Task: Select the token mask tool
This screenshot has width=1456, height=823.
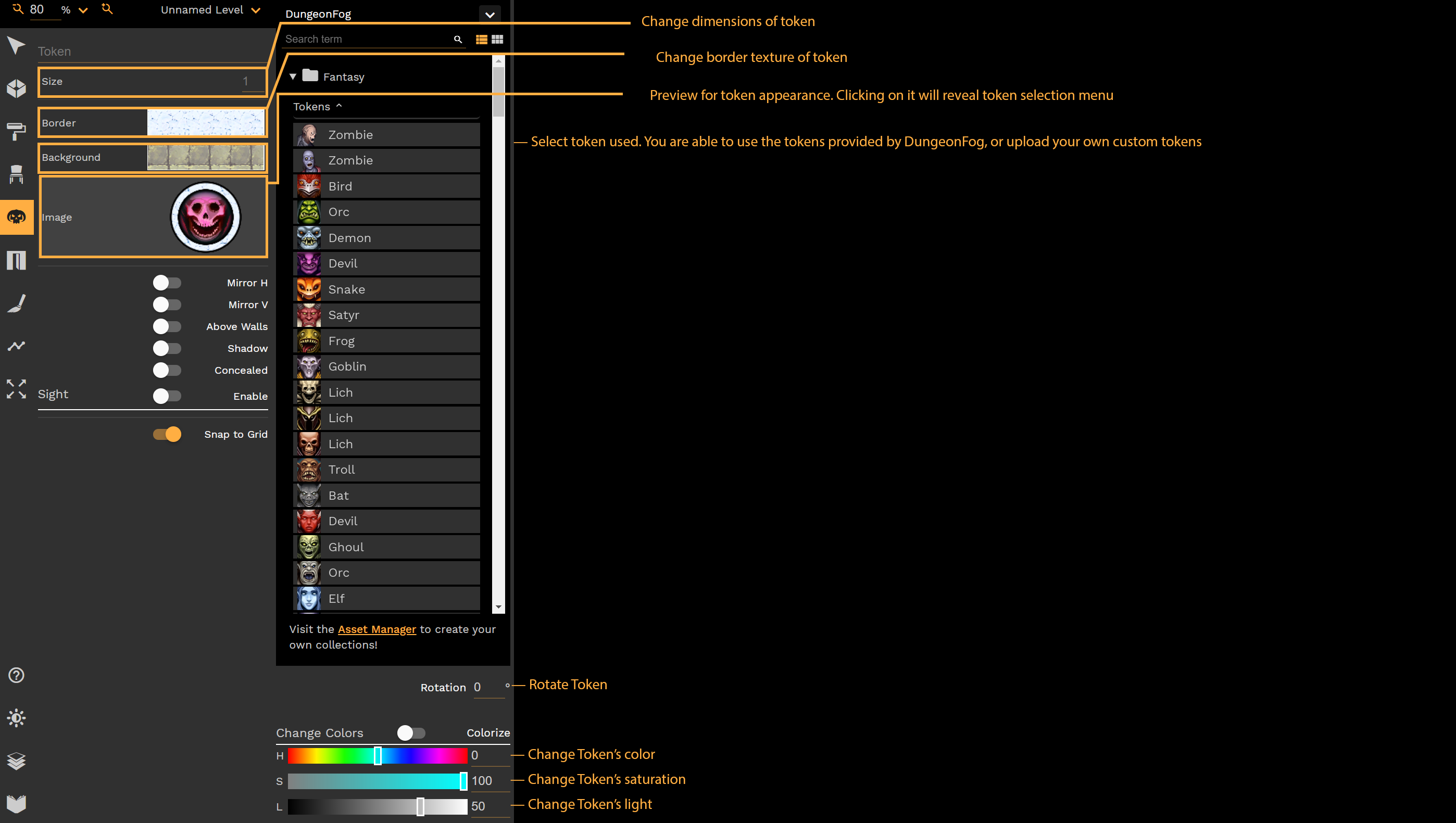Action: (x=16, y=217)
